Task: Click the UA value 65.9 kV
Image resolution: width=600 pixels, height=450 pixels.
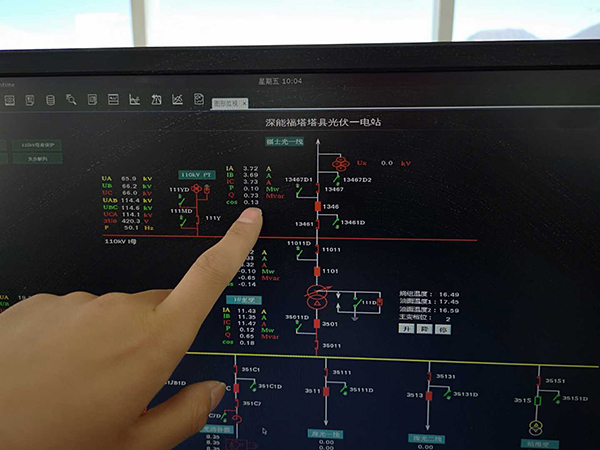Action: (x=127, y=179)
